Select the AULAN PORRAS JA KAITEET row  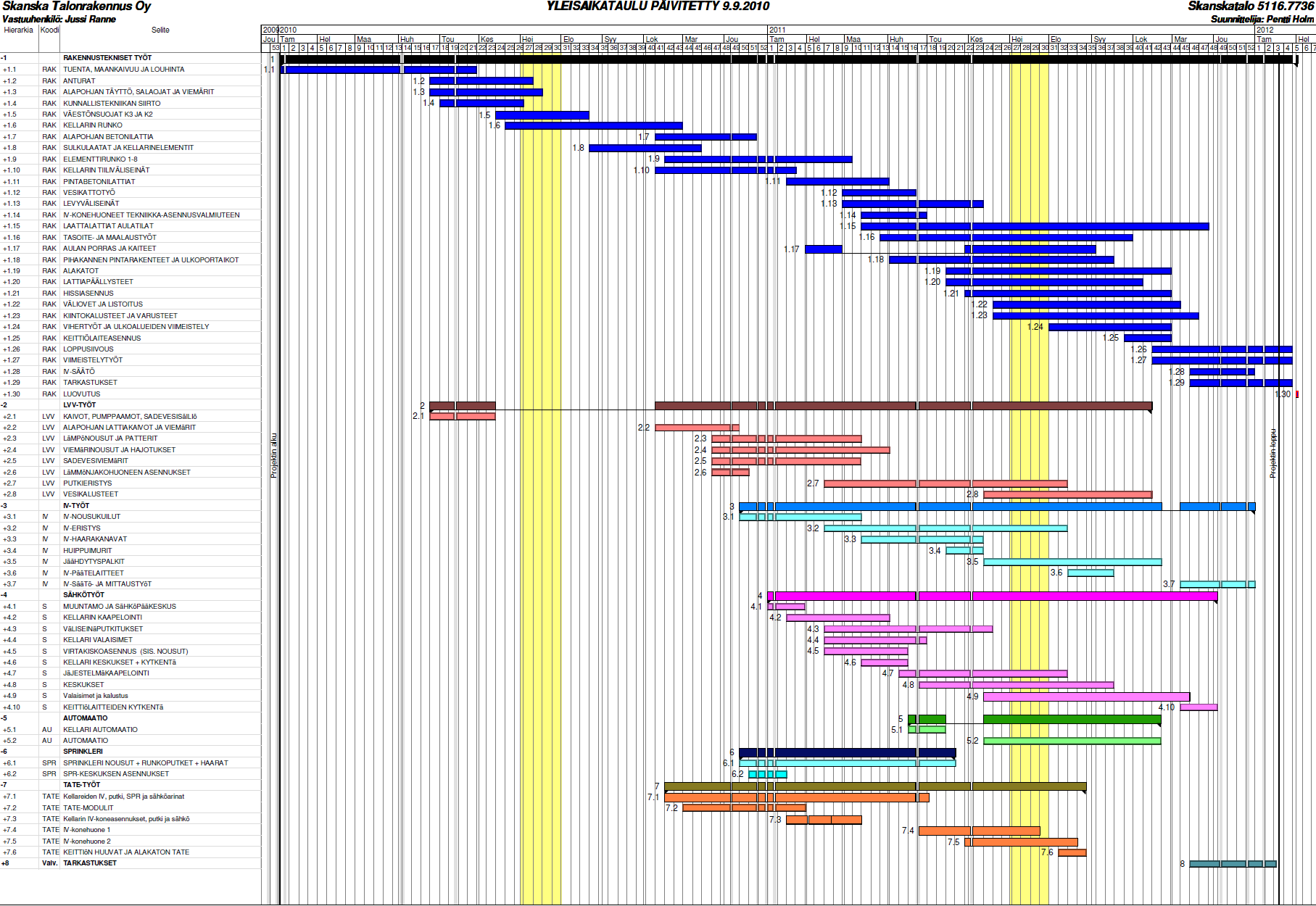tap(131, 249)
